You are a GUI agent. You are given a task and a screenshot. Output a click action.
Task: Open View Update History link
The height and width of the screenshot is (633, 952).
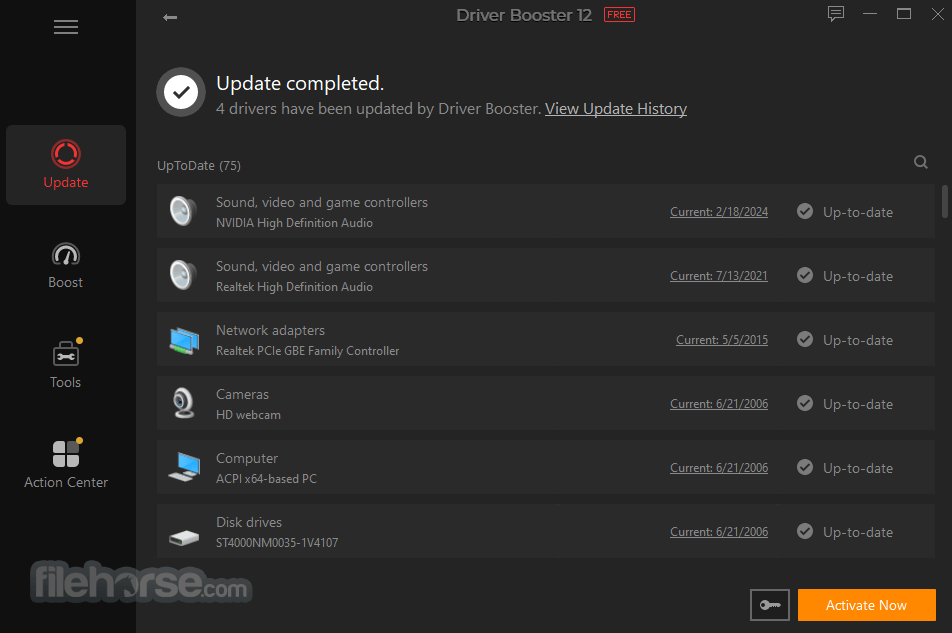pos(616,109)
